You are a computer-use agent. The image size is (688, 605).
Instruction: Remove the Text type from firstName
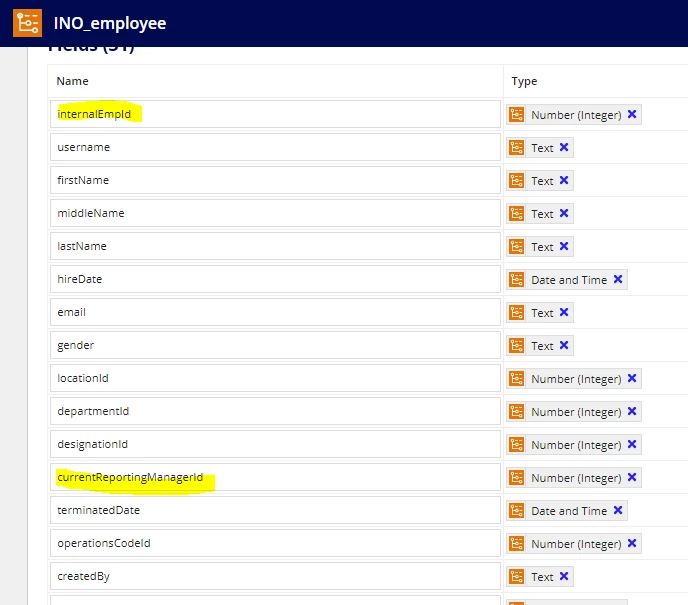(x=564, y=180)
